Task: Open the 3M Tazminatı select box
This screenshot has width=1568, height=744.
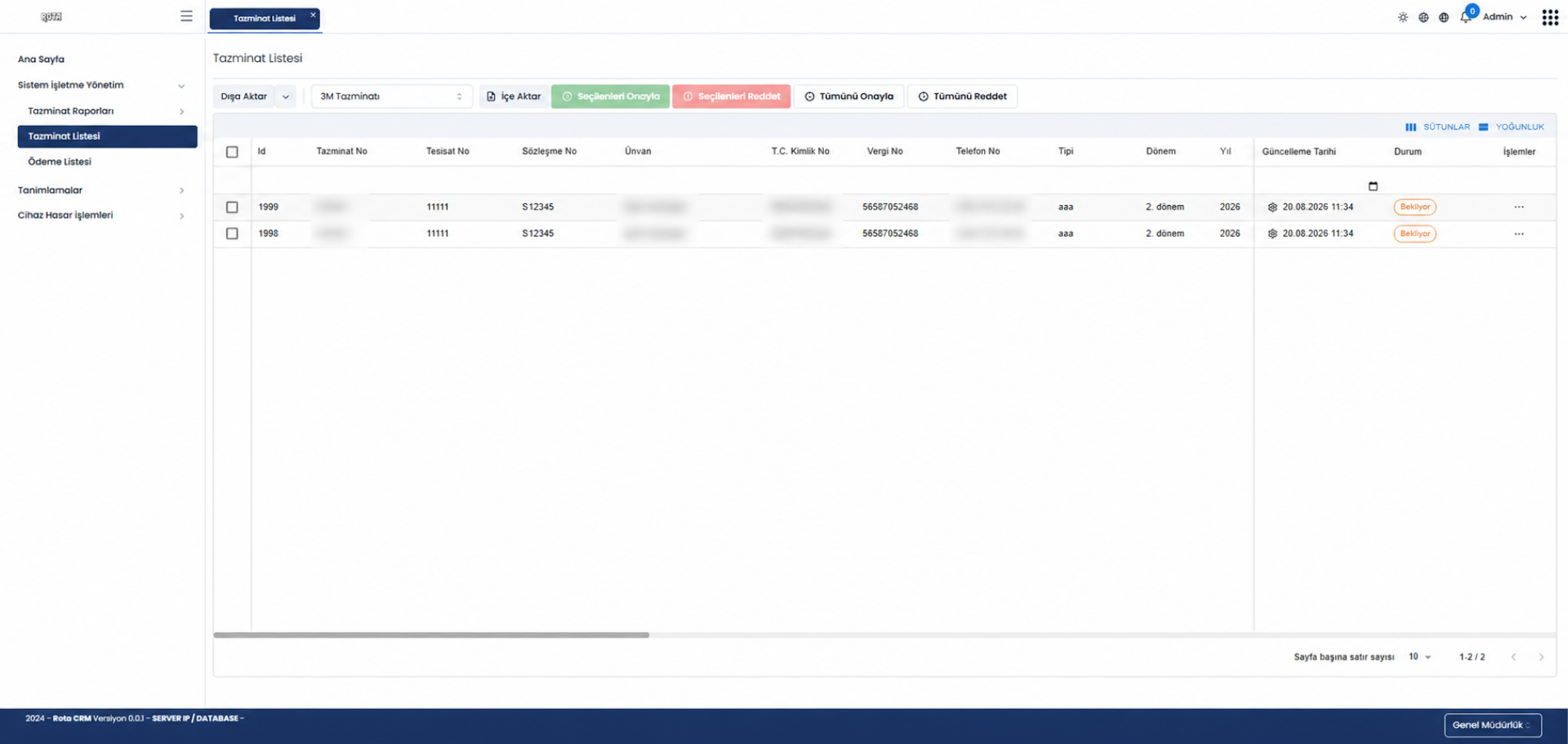Action: (x=392, y=96)
